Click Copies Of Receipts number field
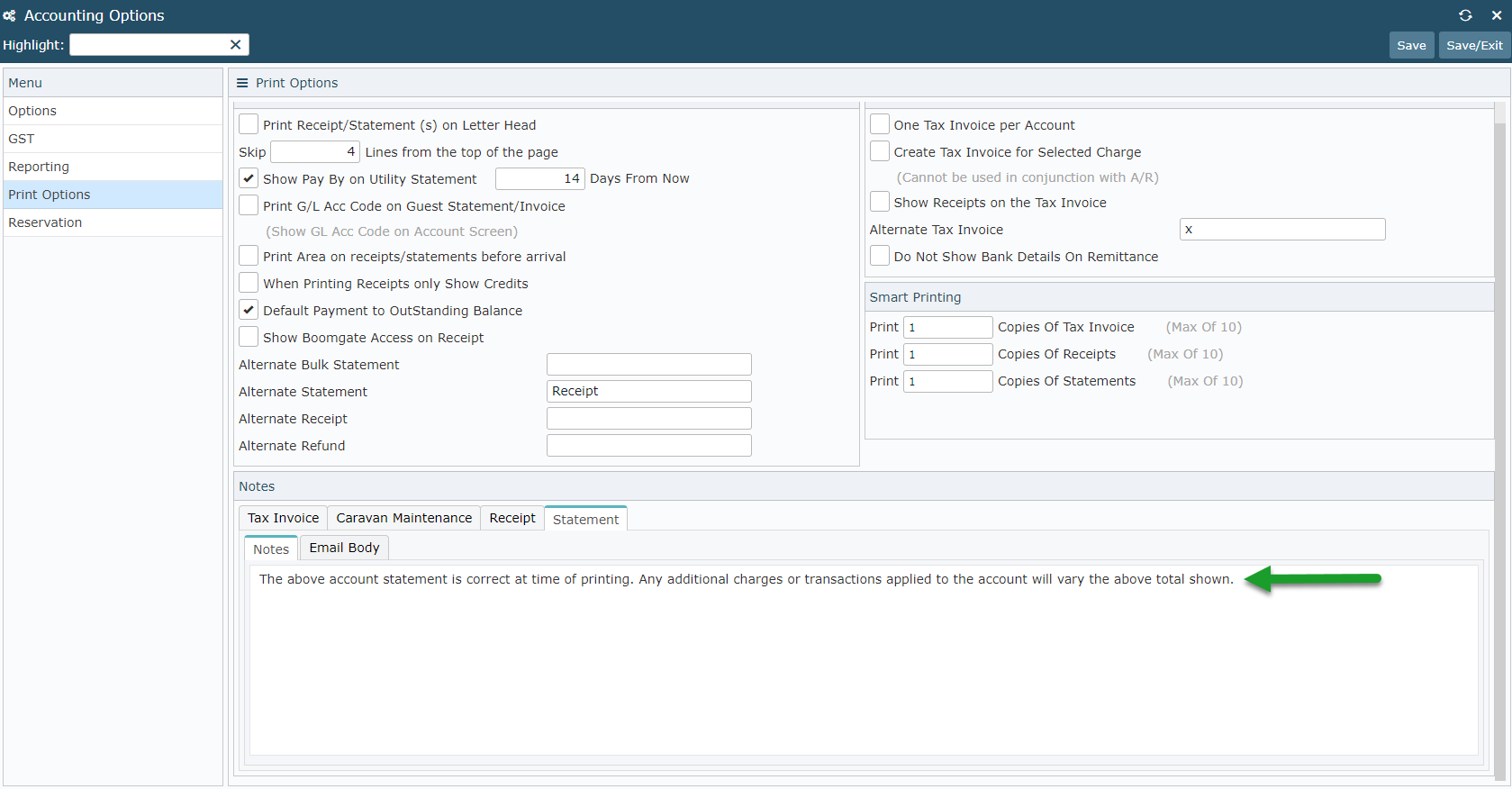 pyautogui.click(x=947, y=354)
